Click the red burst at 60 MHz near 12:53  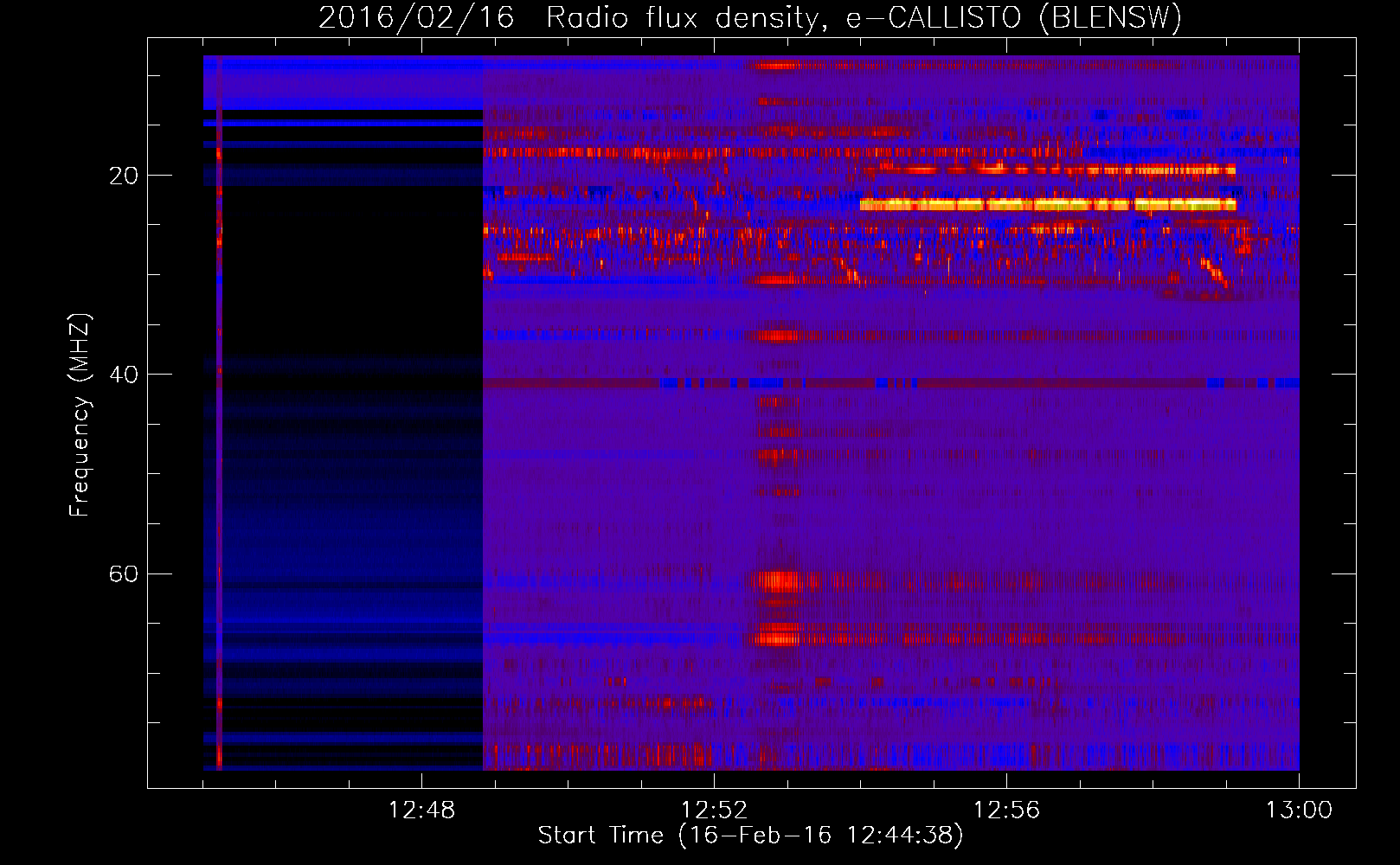click(x=780, y=580)
